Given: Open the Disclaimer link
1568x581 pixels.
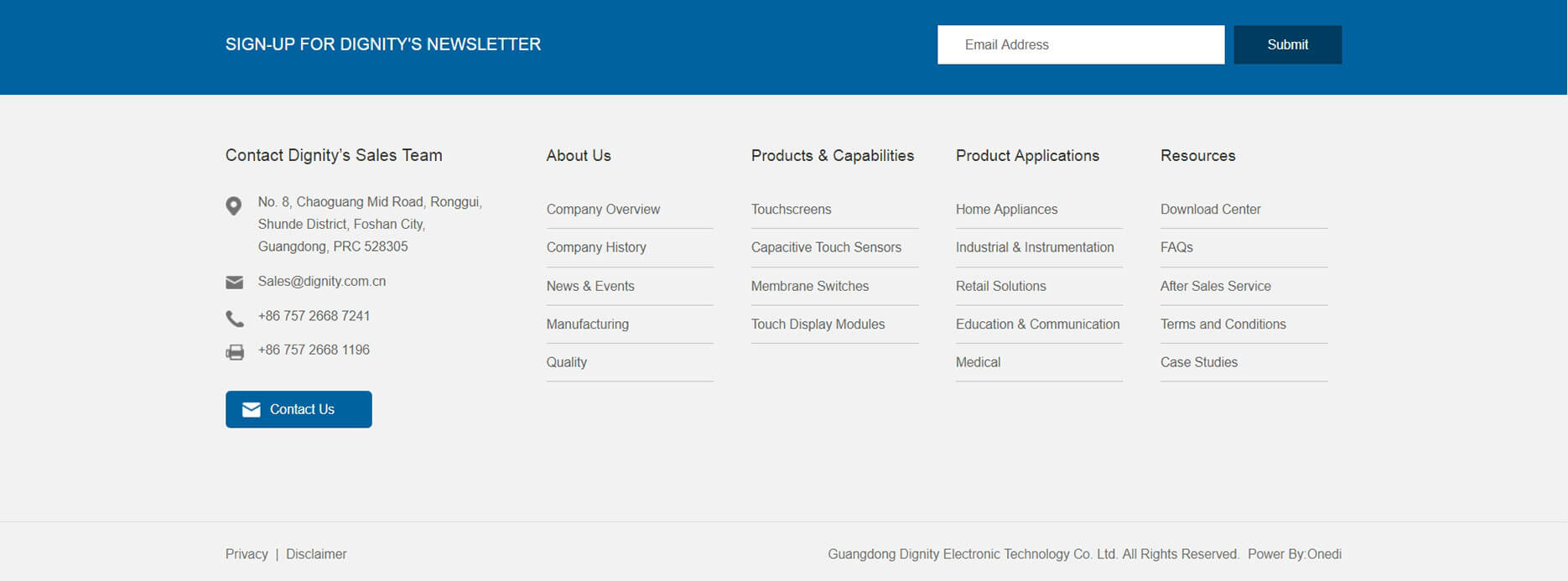Looking at the screenshot, I should click(x=316, y=554).
